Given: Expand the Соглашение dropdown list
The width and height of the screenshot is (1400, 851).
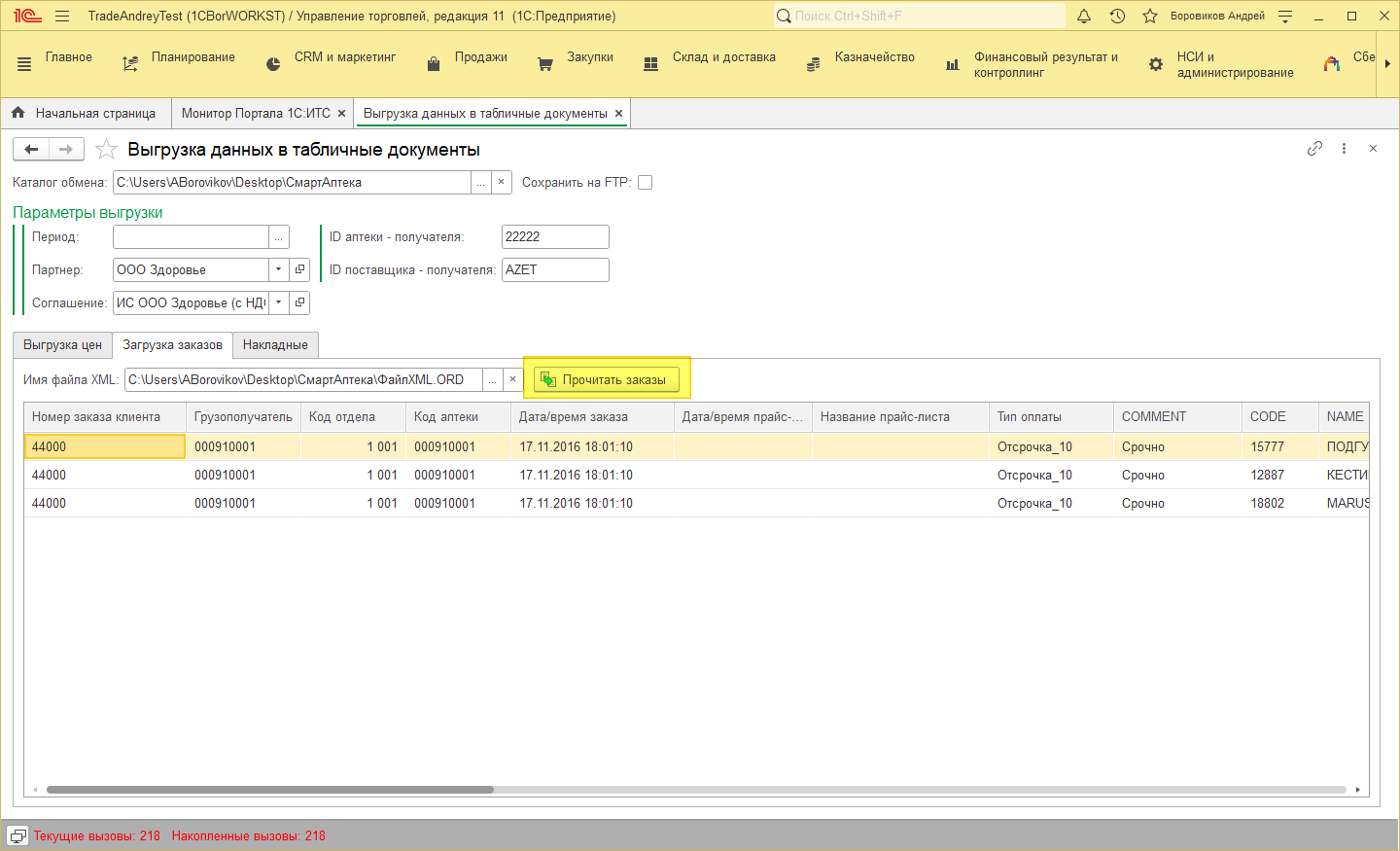Looking at the screenshot, I should (x=279, y=302).
